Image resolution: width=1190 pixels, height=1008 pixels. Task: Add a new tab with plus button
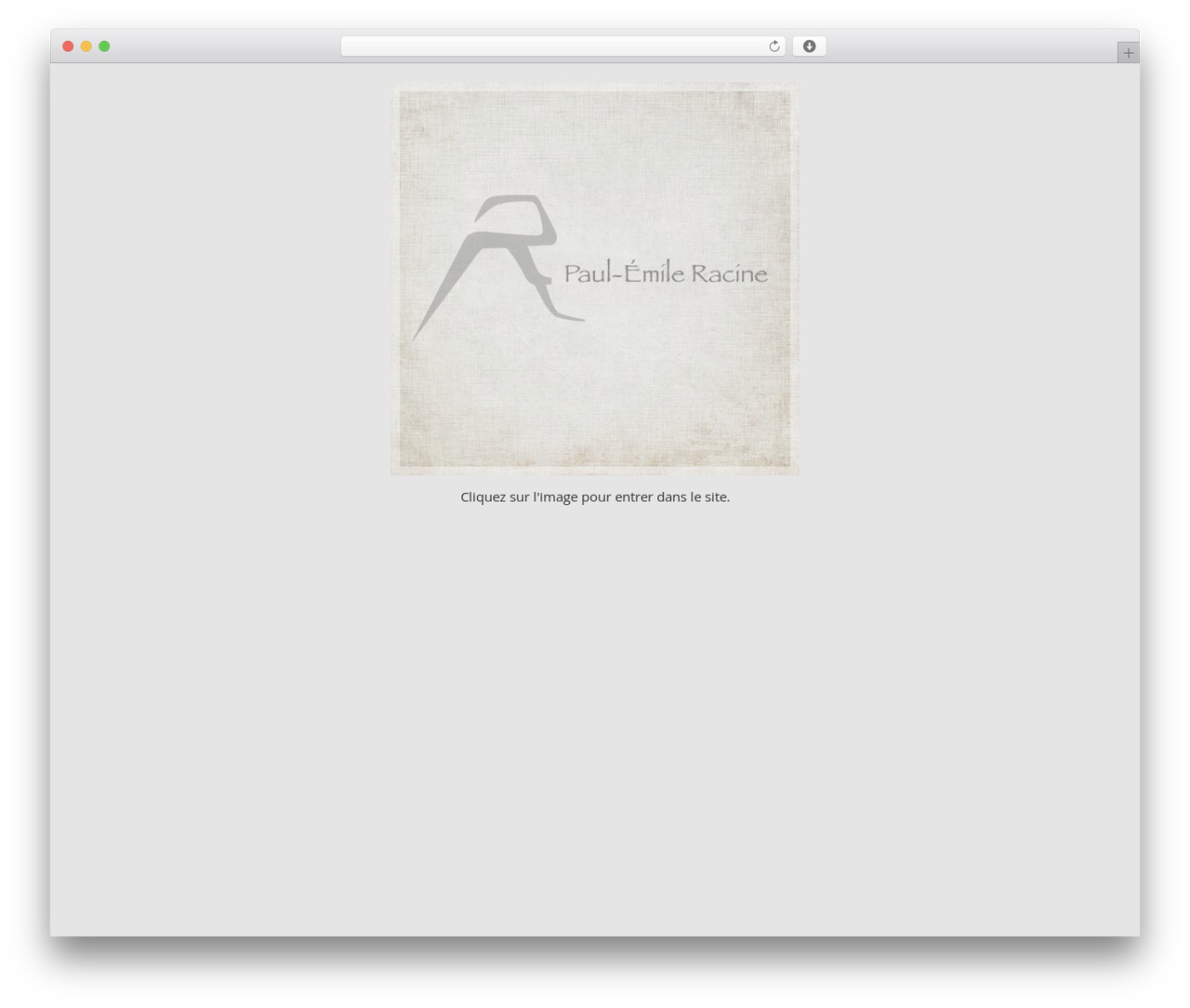click(x=1128, y=53)
